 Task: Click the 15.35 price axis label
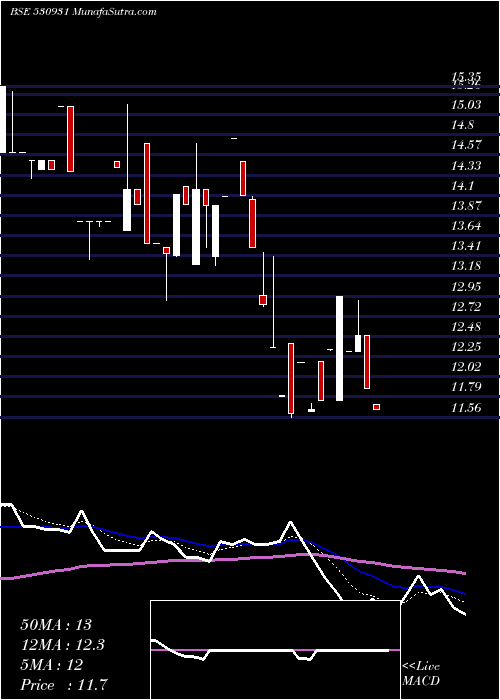[x=466, y=77]
